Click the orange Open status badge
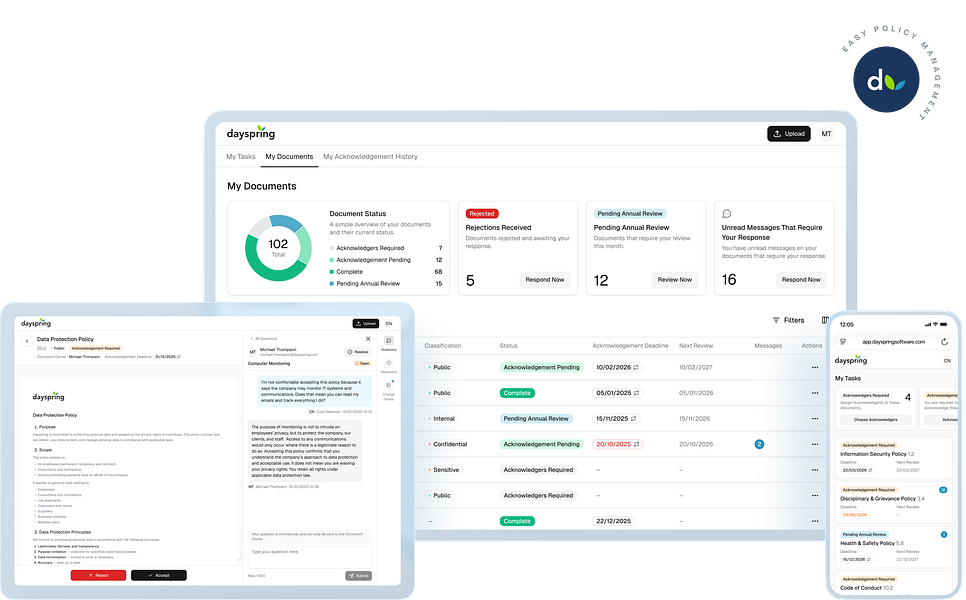The width and height of the screenshot is (966, 600). pos(362,363)
